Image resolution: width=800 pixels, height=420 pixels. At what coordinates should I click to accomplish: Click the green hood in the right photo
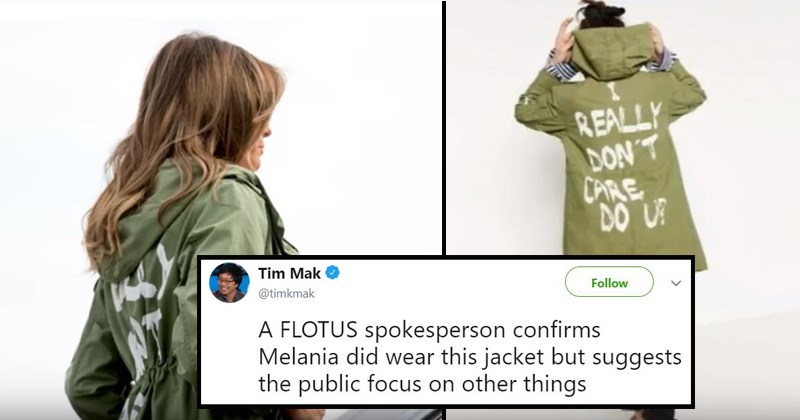point(610,51)
